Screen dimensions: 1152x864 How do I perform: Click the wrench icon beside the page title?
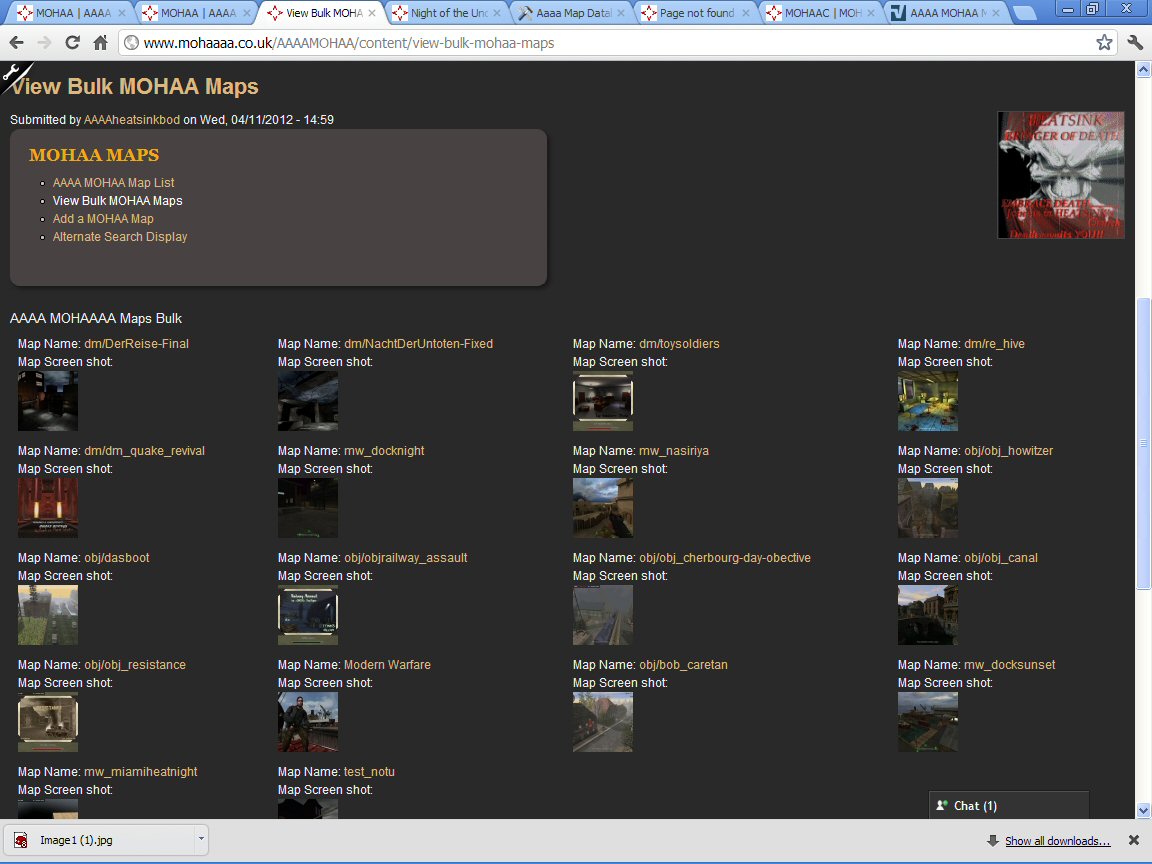coord(11,72)
